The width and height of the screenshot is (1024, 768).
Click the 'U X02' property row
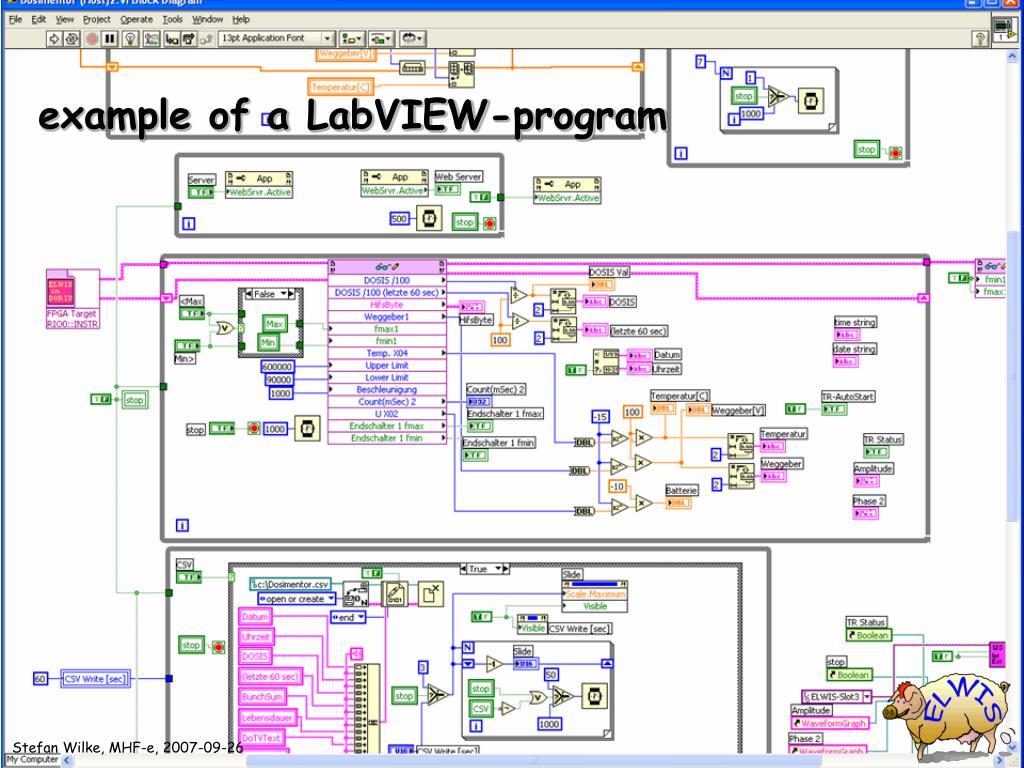tap(387, 413)
